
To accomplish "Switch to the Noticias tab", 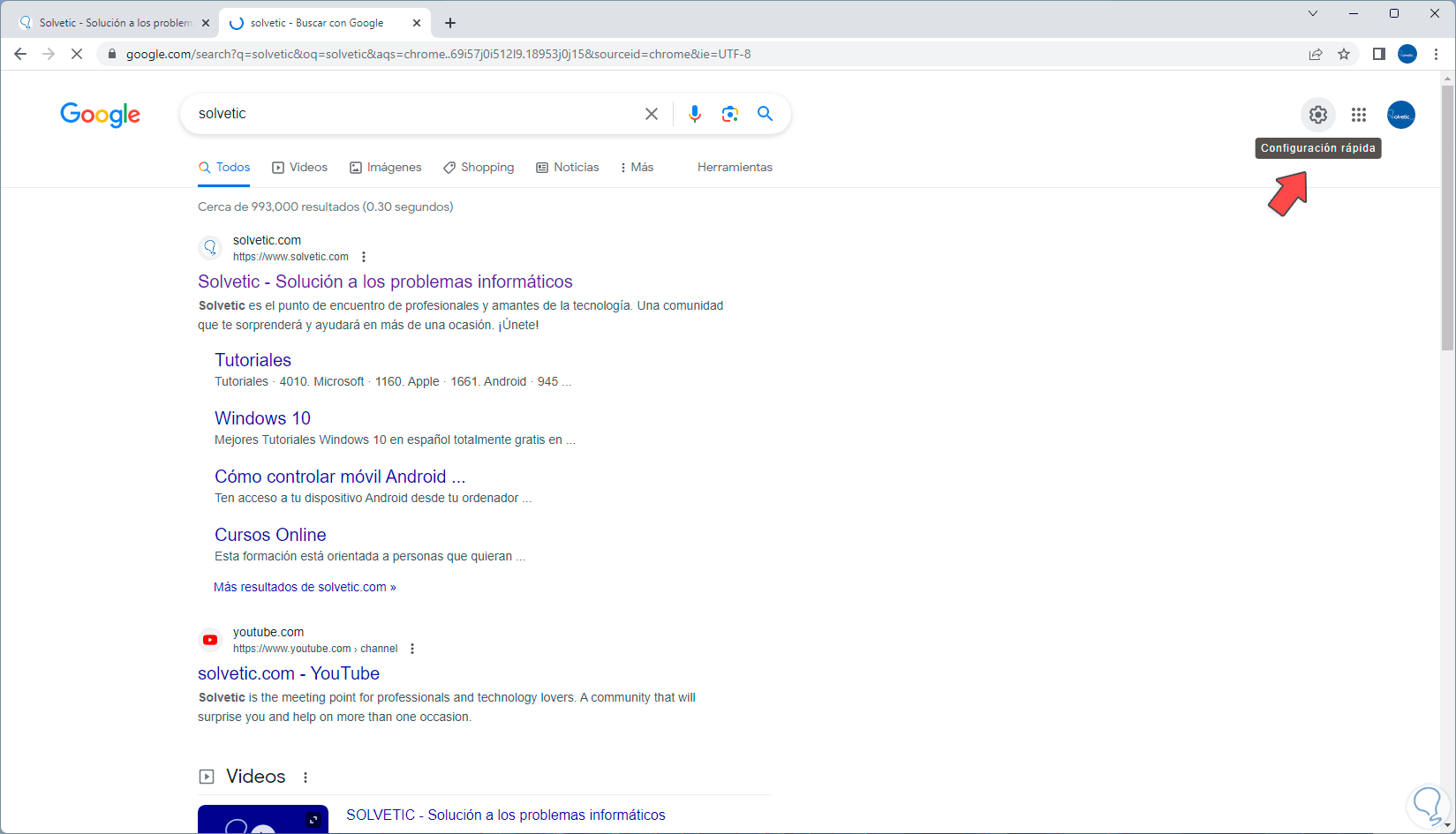I will pyautogui.click(x=568, y=168).
